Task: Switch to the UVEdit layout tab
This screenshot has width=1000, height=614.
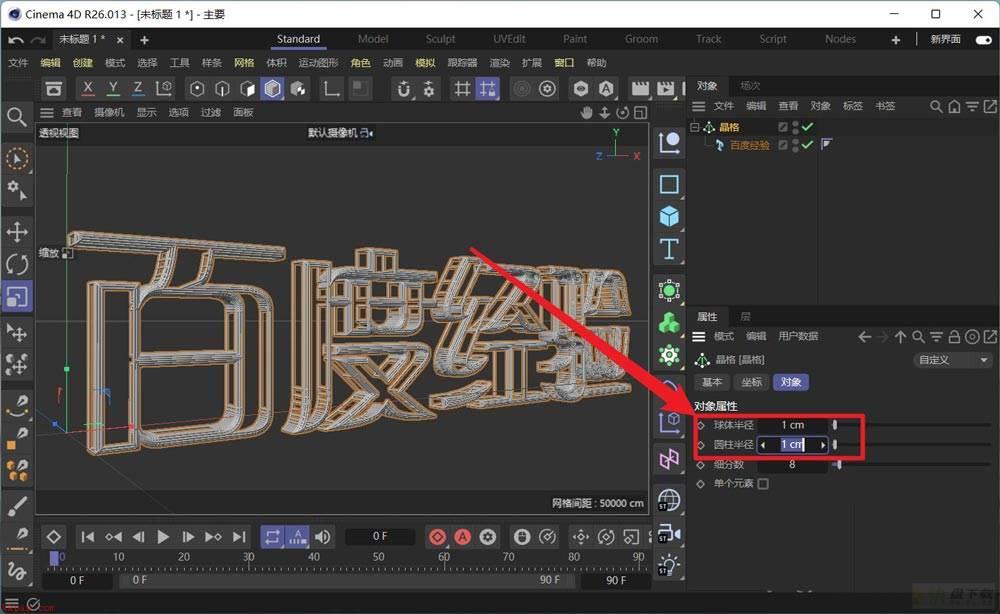Action: click(509, 39)
